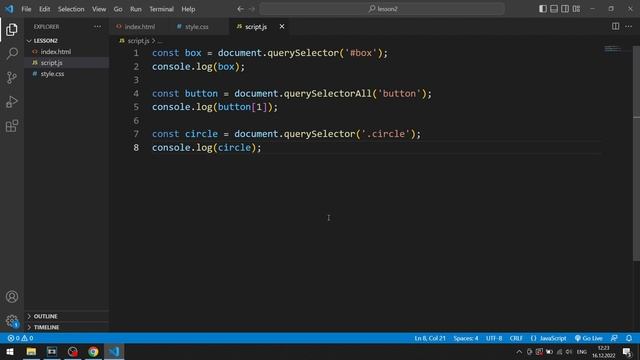Open the Selection menu
This screenshot has width=640, height=360.
tap(71, 9)
